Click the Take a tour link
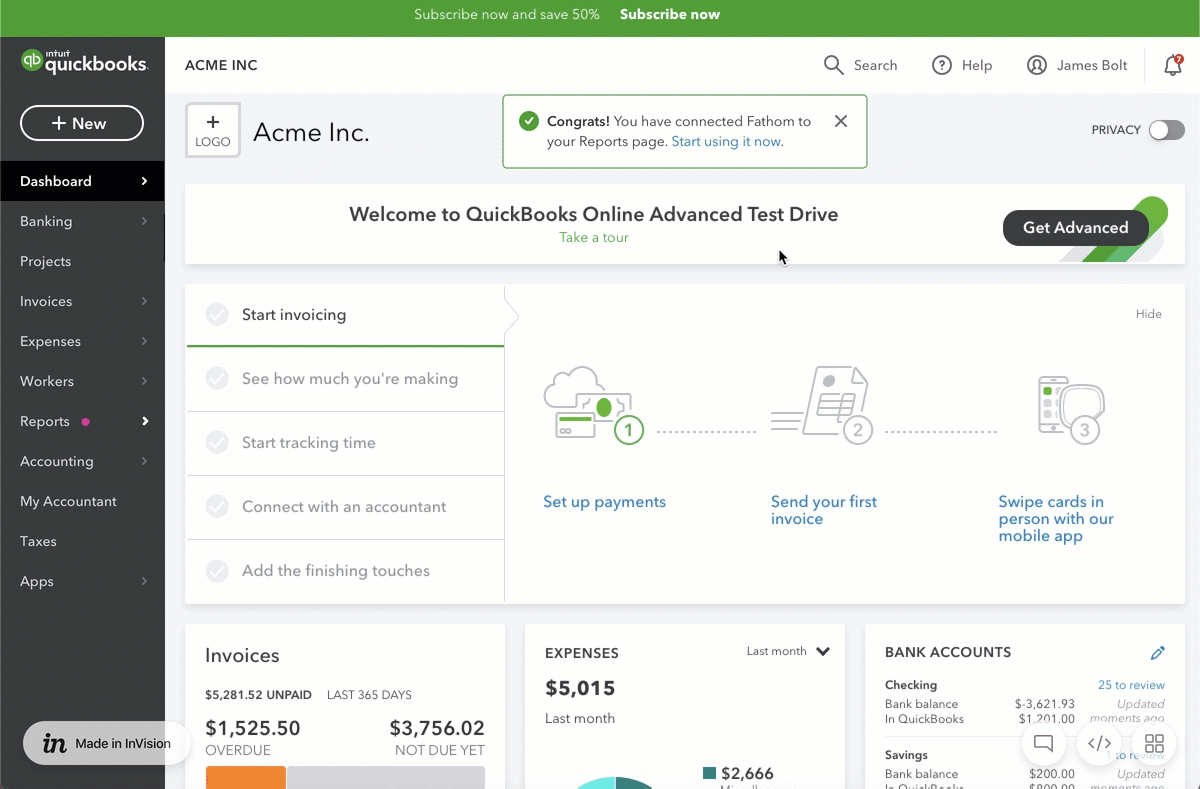1200x789 pixels. tap(594, 237)
